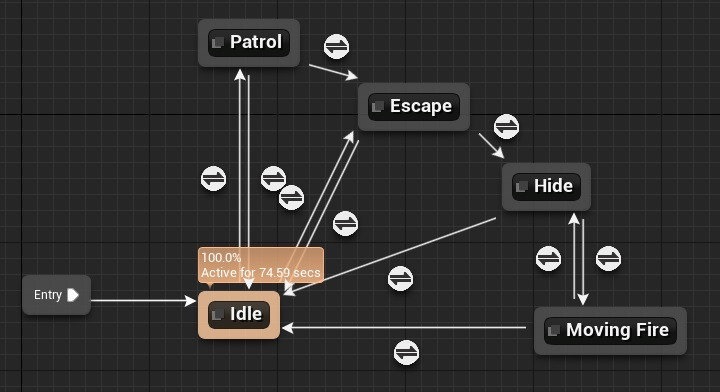This screenshot has height=392, width=720.
Task: Select the Hide to Moving Fire transition icon
Action: (608, 258)
